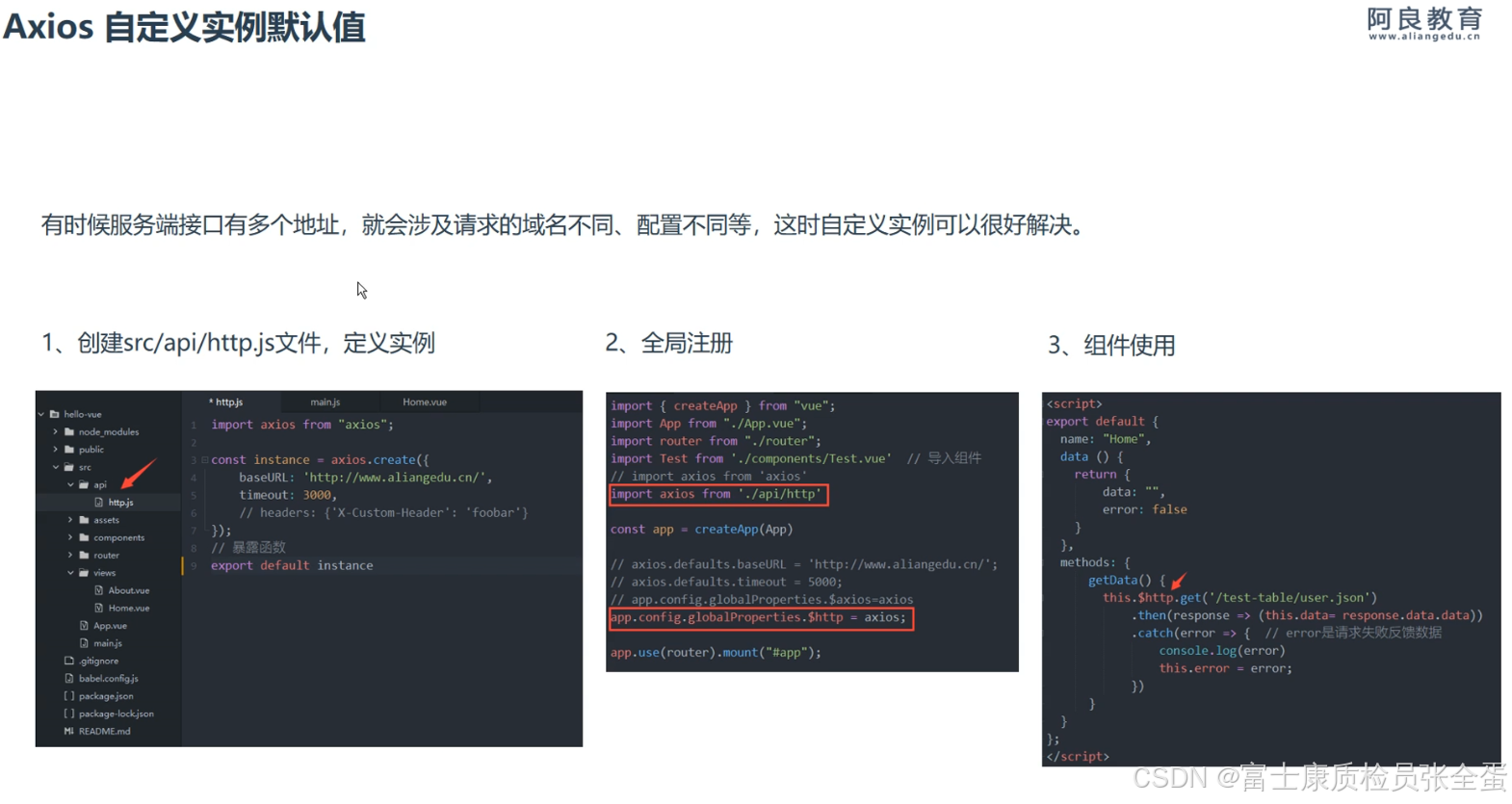The height and width of the screenshot is (804, 1512).
Task: Select package-lock.json filename in tree
Action: [117, 713]
